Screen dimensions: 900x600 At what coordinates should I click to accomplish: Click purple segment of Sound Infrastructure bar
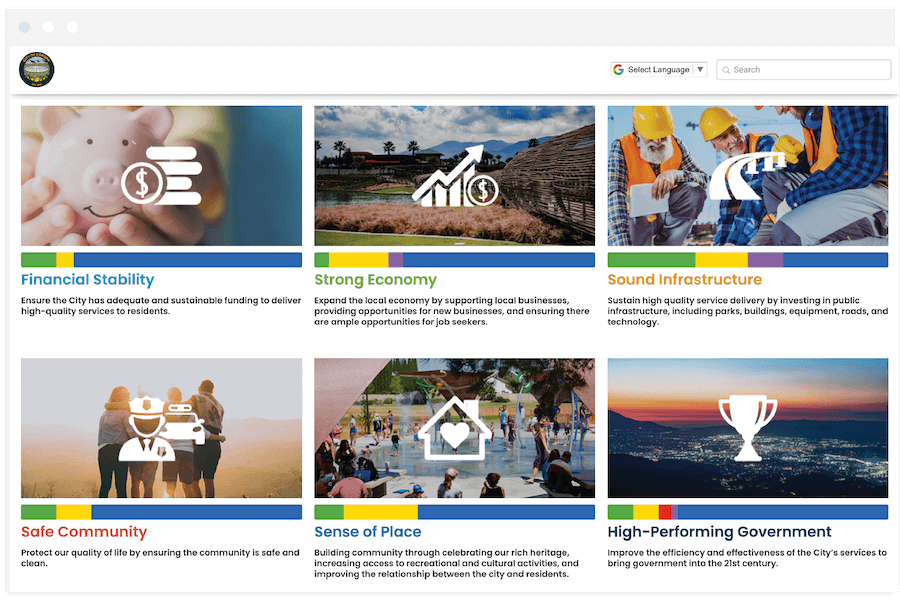point(765,260)
